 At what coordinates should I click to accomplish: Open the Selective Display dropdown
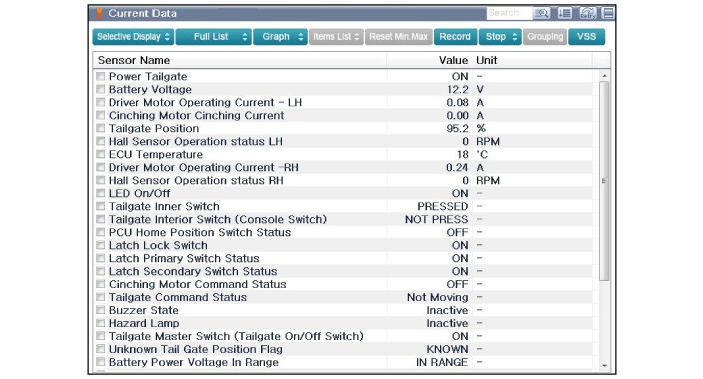pos(133,37)
